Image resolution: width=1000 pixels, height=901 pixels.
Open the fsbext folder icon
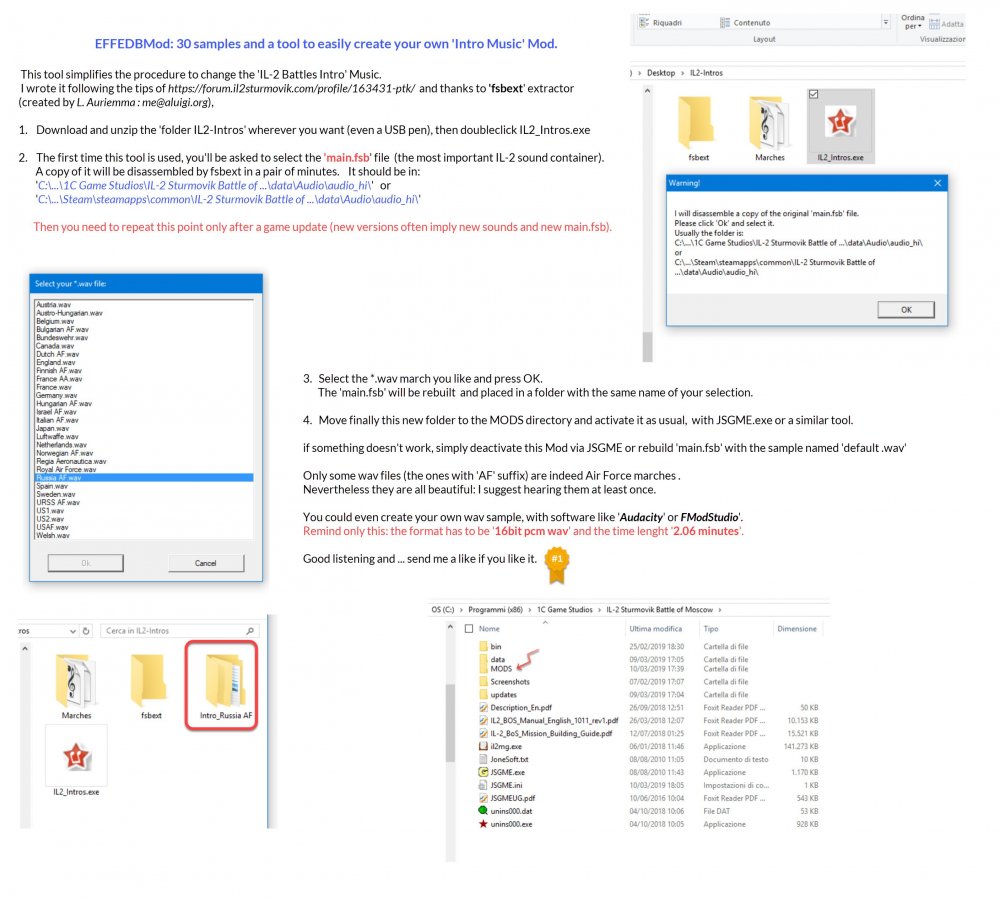point(696,120)
